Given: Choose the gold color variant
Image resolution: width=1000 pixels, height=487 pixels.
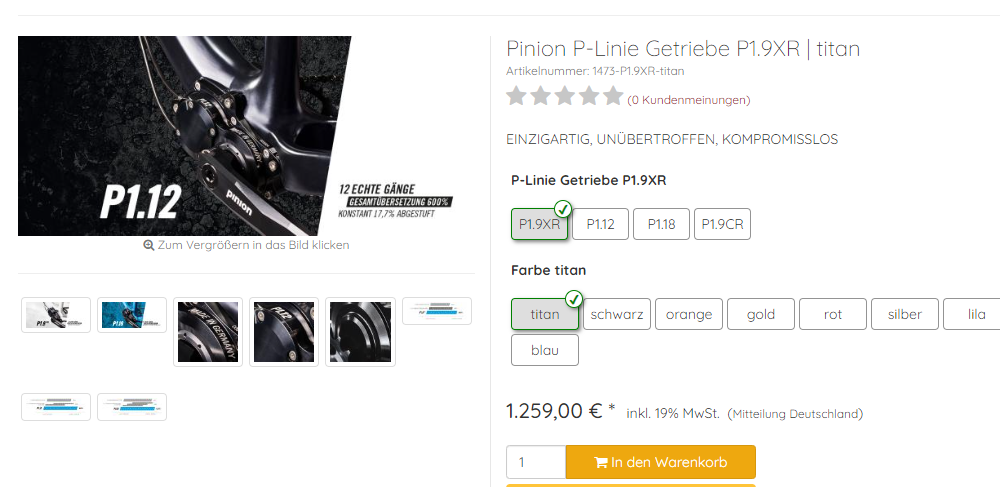Looking at the screenshot, I should pyautogui.click(x=761, y=314).
